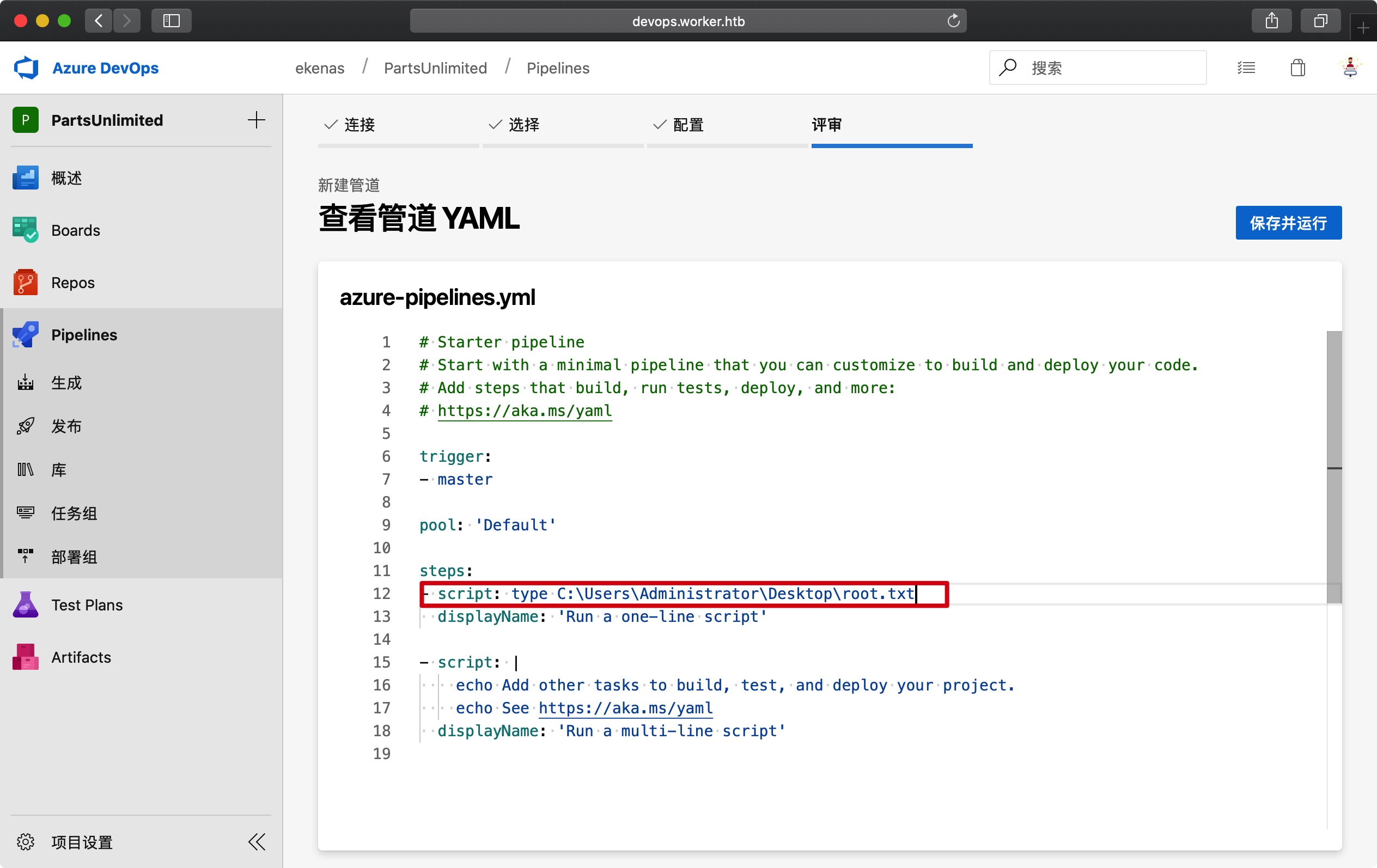The width and height of the screenshot is (1377, 868).
Task: Open 项目设置 gear settings
Action: [x=25, y=842]
